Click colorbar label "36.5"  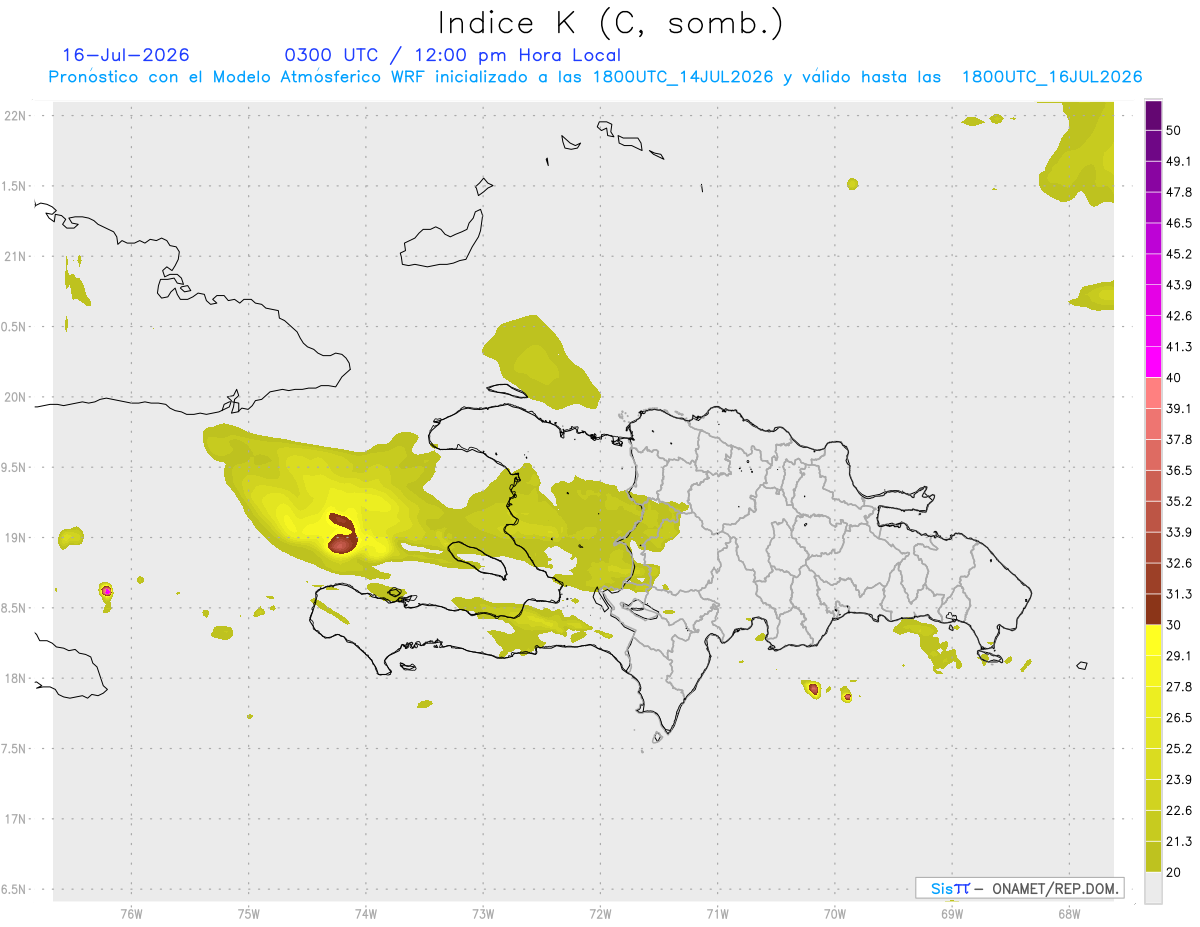point(1179,470)
